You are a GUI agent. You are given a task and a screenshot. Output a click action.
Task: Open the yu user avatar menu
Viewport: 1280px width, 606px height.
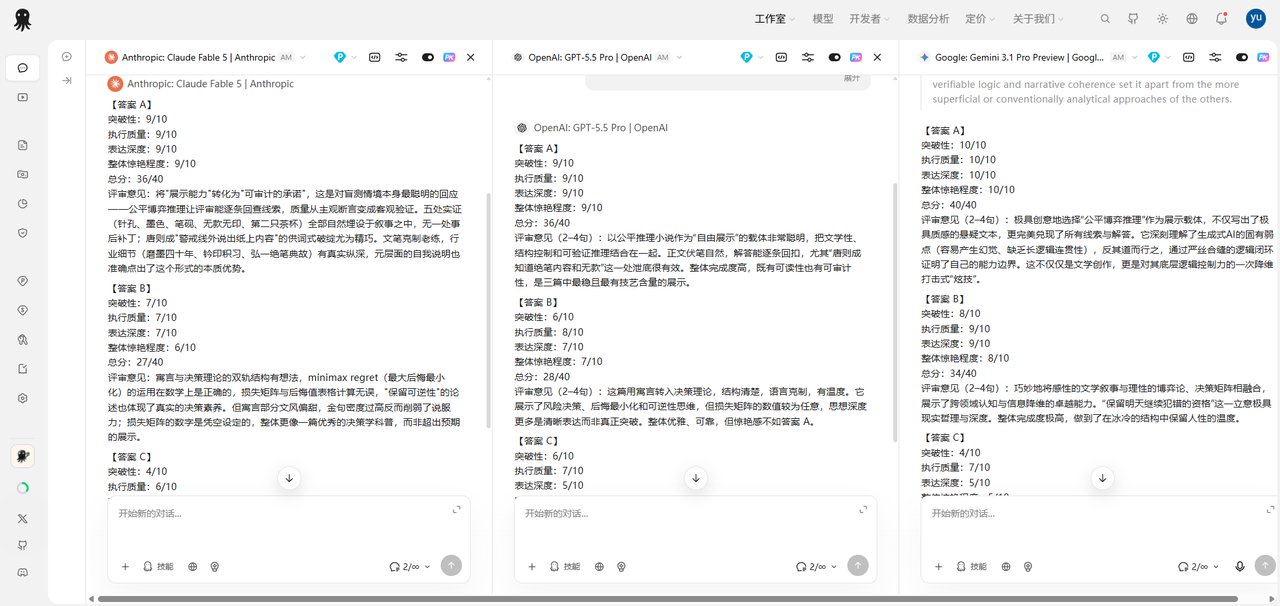click(x=1255, y=19)
